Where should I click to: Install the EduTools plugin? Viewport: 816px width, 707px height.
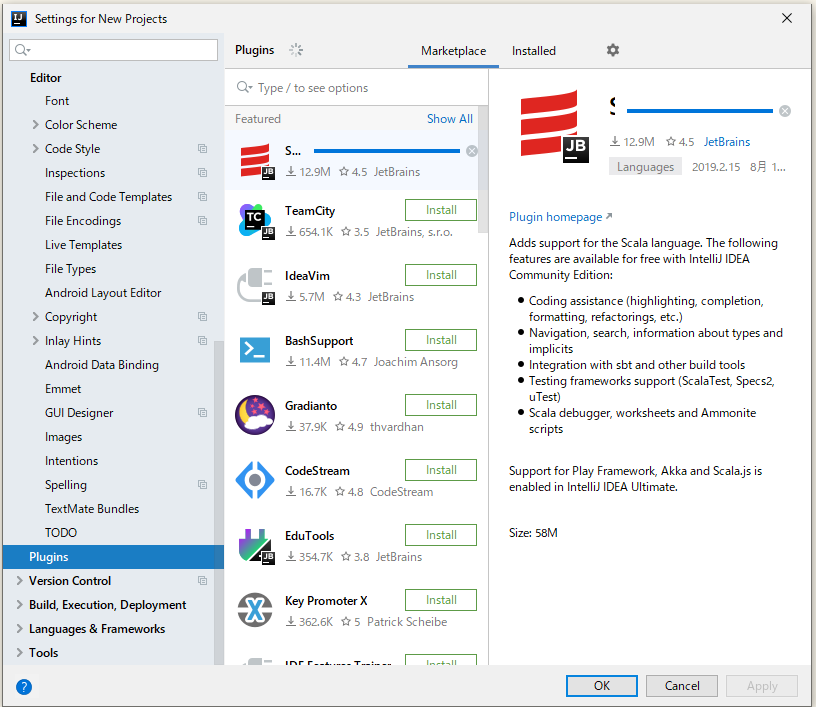point(441,535)
